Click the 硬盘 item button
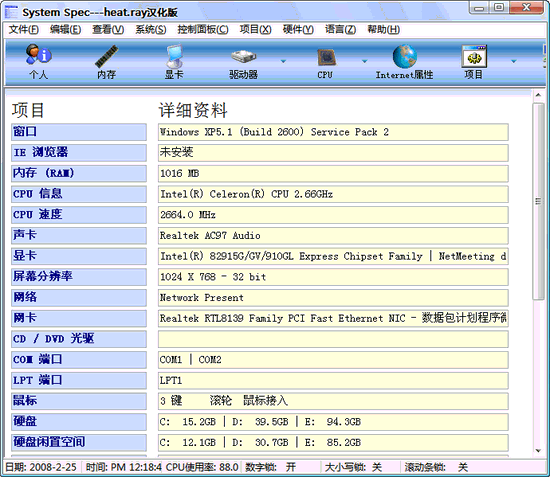This screenshot has width=550, height=477. [x=79, y=422]
